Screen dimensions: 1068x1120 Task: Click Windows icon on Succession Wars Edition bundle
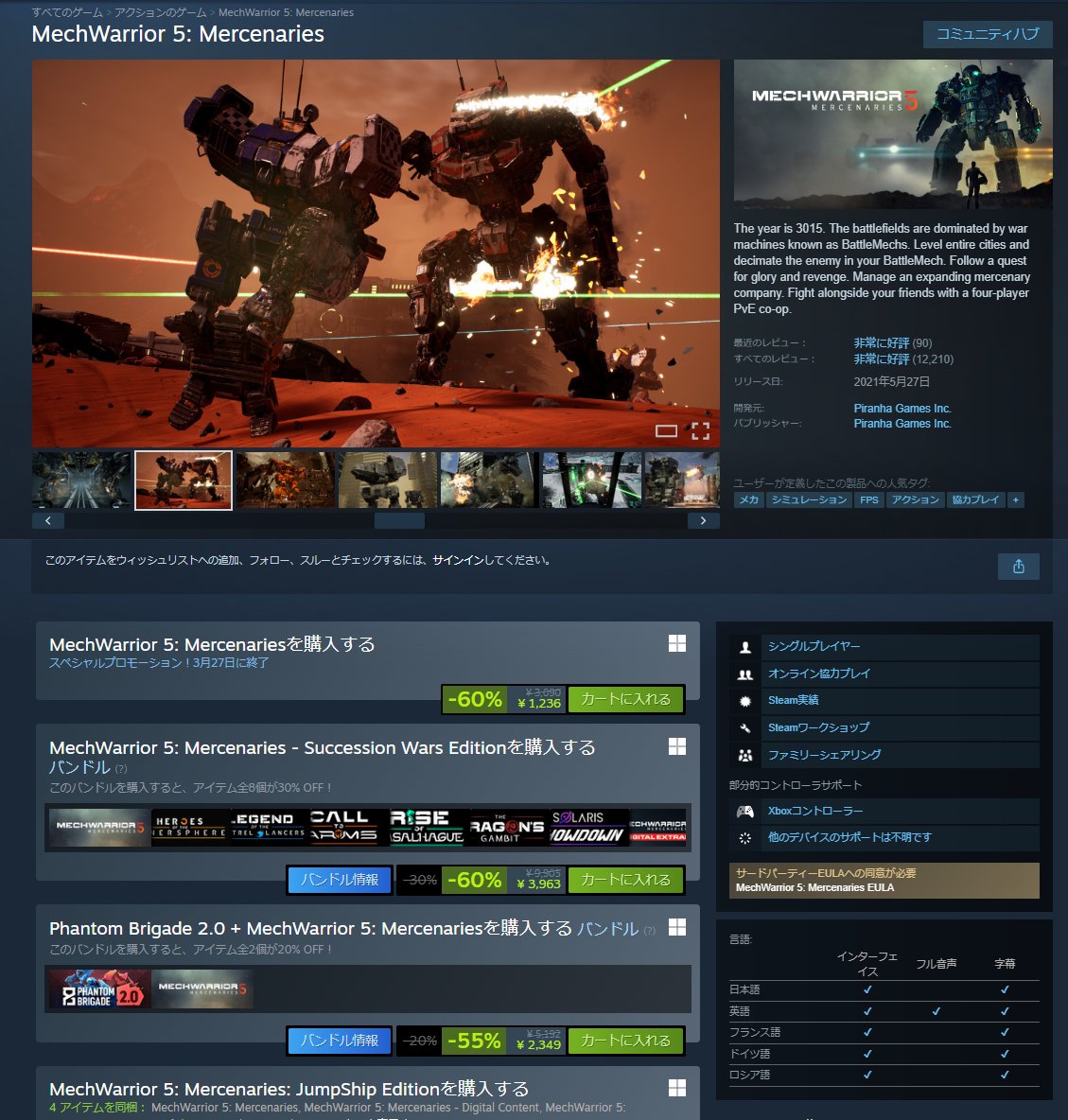676,746
